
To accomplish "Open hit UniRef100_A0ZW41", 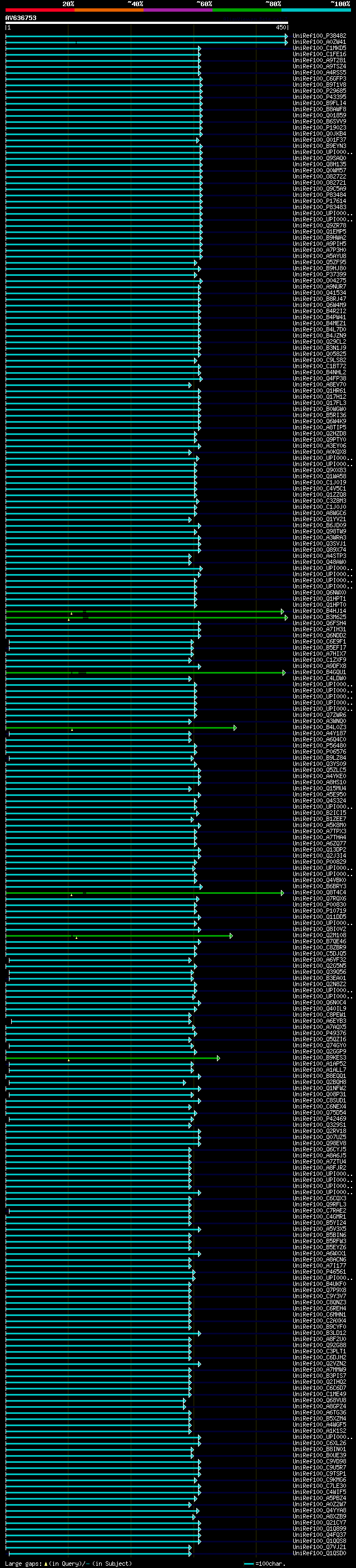I will 319,42.
